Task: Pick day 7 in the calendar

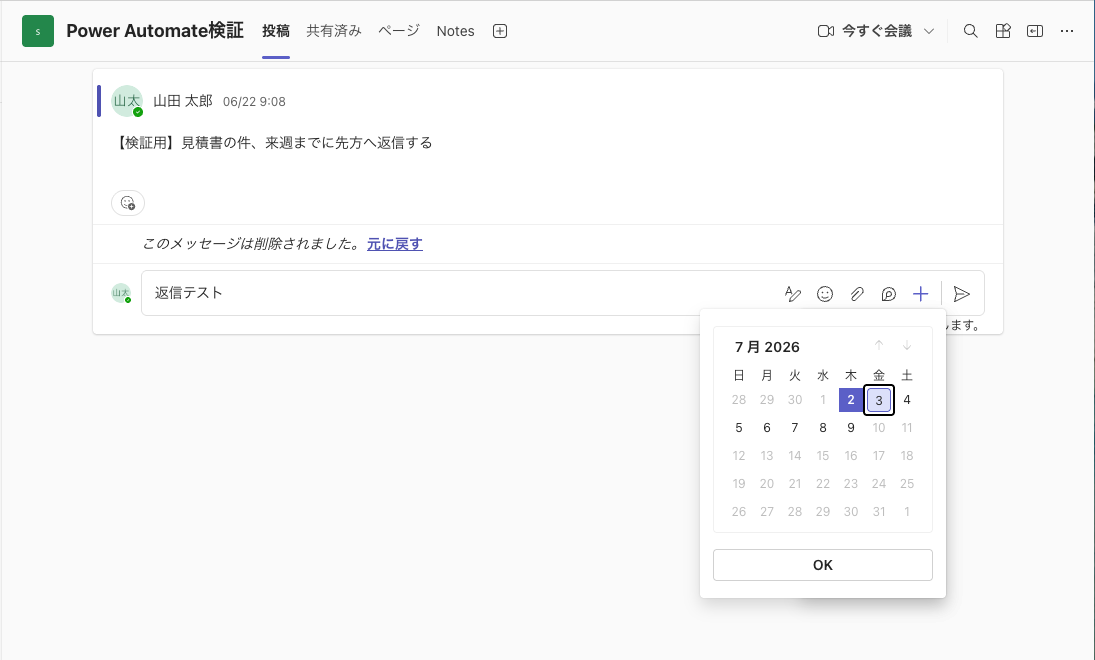Action: [795, 427]
